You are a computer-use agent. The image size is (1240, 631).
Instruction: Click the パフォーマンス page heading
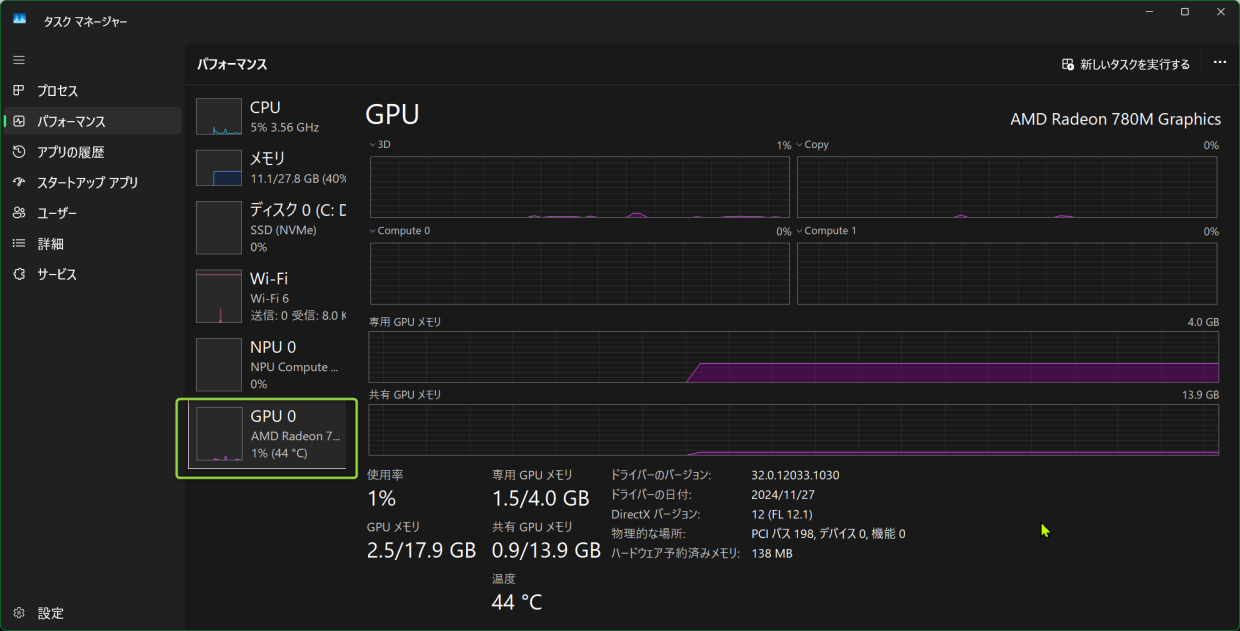232,64
